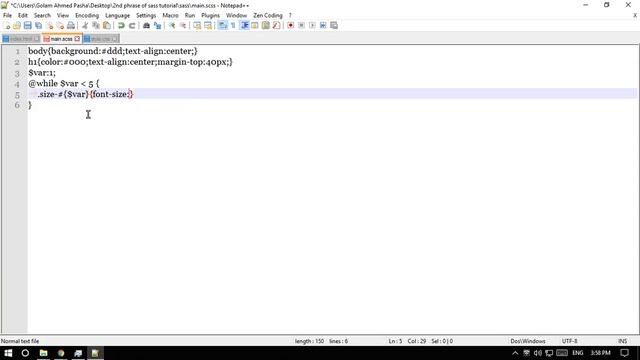Open the Encoding menu

[x=87, y=16]
